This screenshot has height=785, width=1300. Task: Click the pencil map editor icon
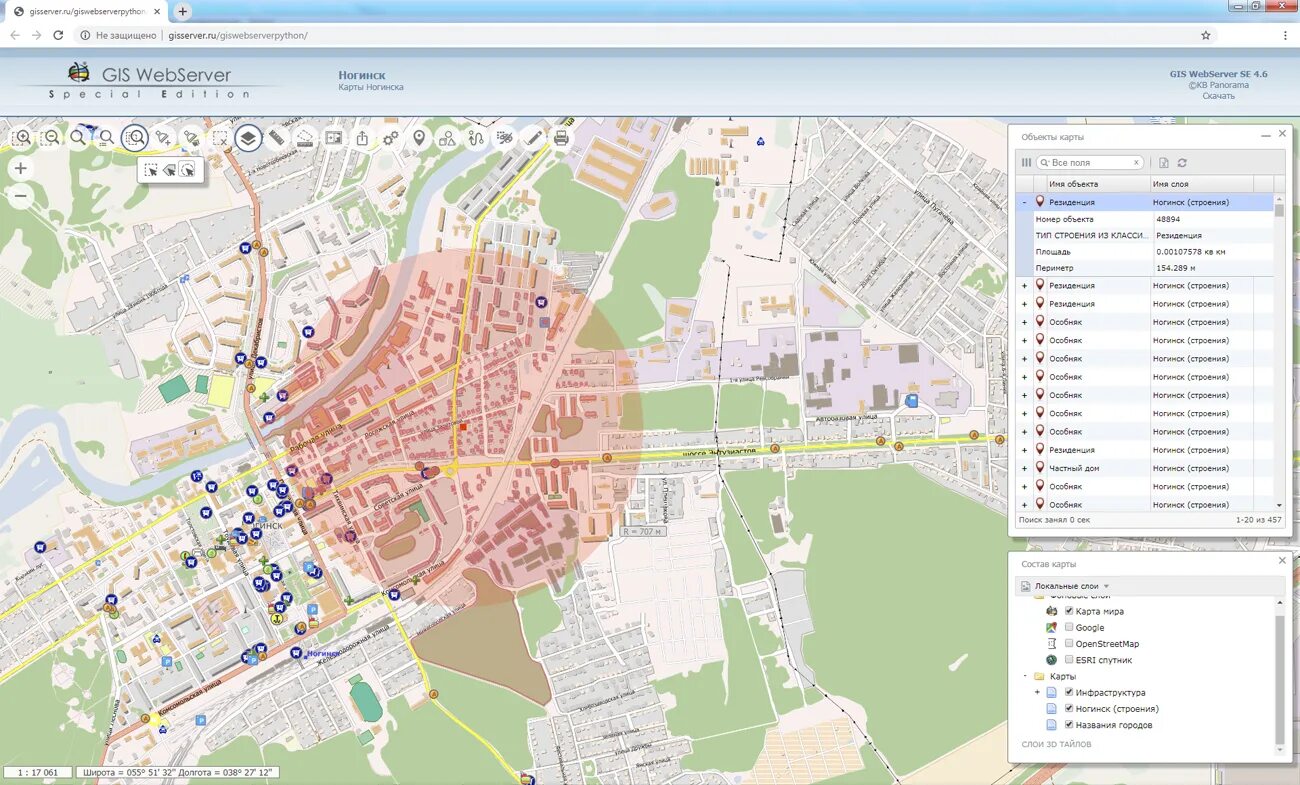[533, 138]
